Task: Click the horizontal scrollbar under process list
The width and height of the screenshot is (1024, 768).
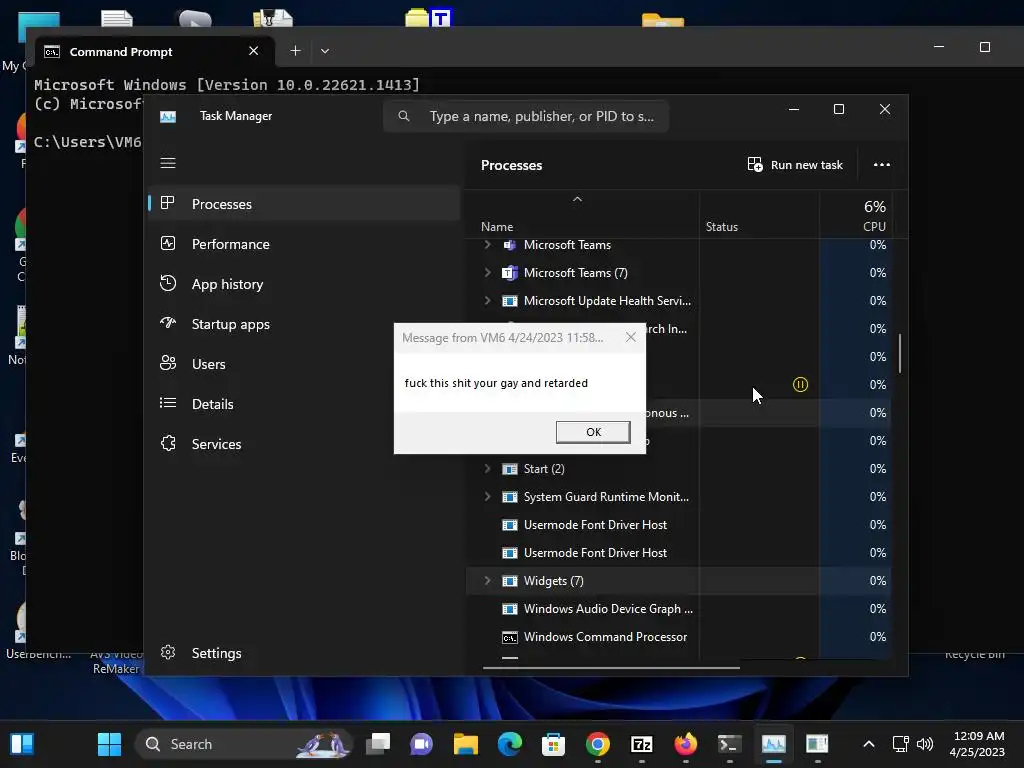Action: 611,667
